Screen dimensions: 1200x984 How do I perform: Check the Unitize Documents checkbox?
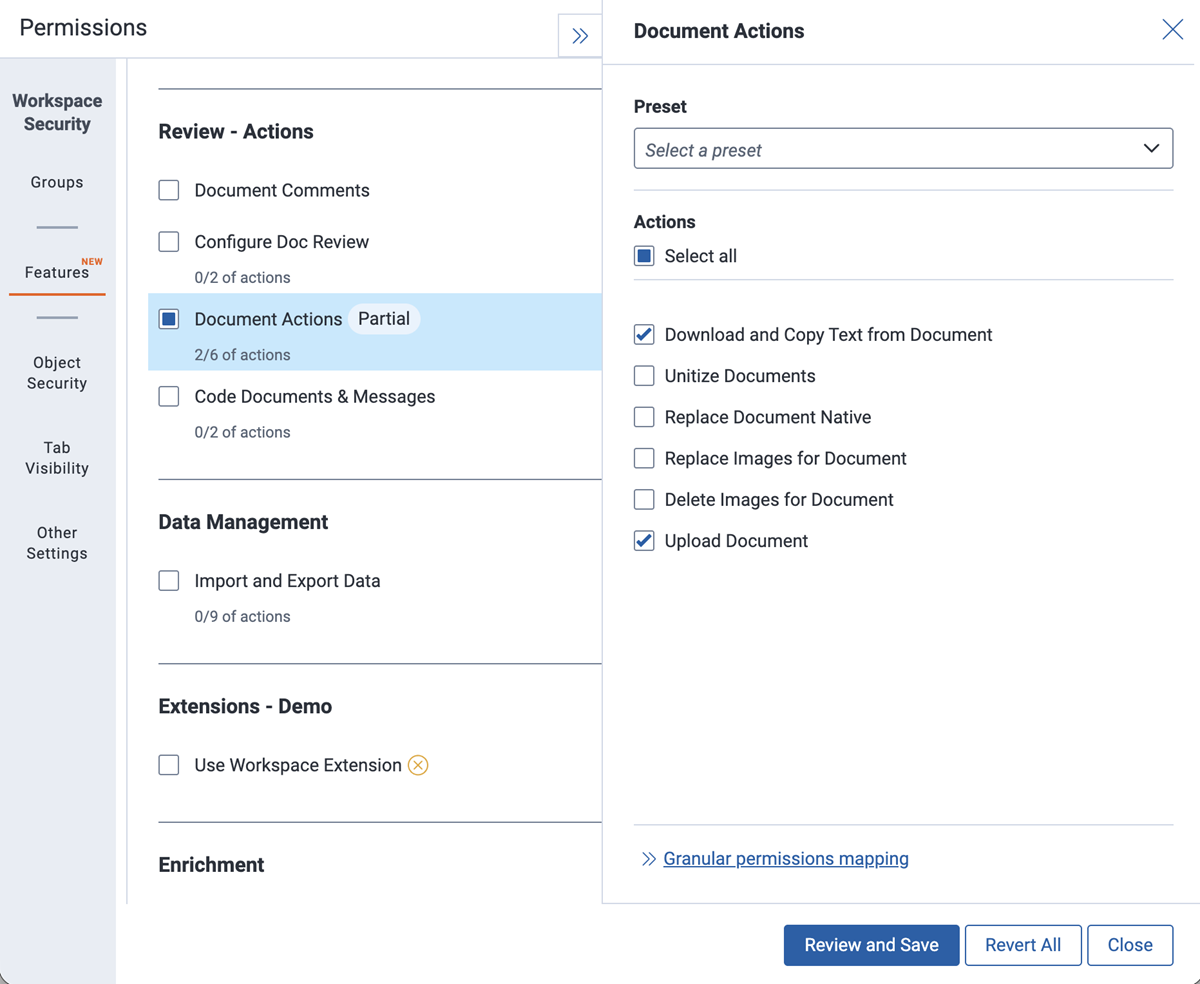tap(644, 376)
